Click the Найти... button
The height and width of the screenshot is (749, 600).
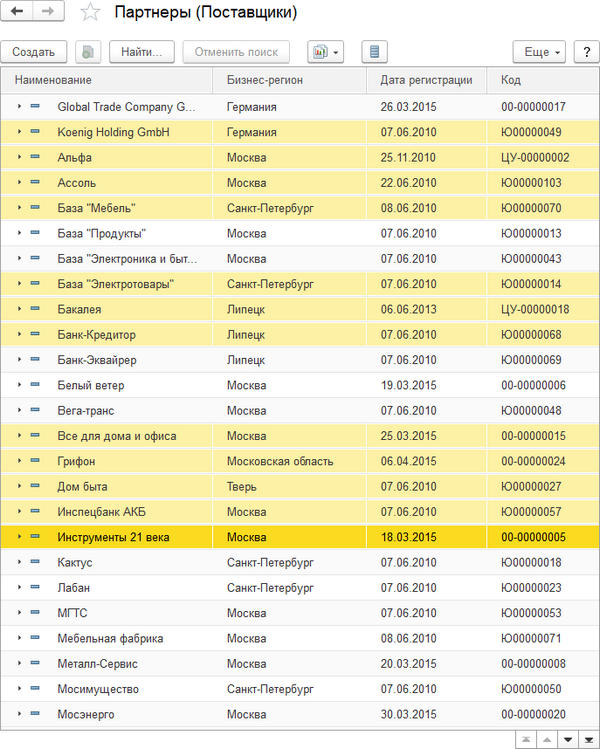click(x=142, y=52)
